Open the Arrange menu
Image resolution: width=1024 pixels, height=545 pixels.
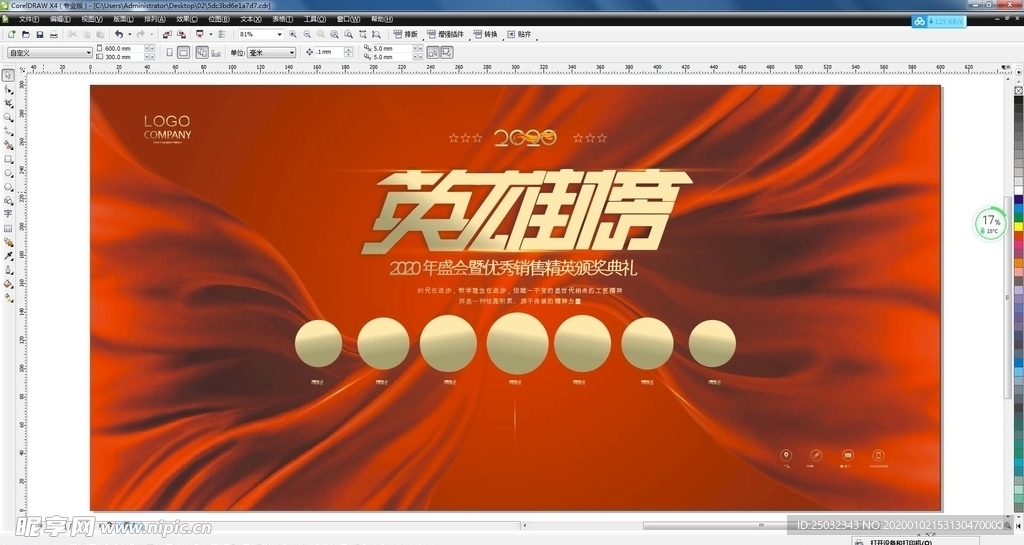(x=155, y=20)
